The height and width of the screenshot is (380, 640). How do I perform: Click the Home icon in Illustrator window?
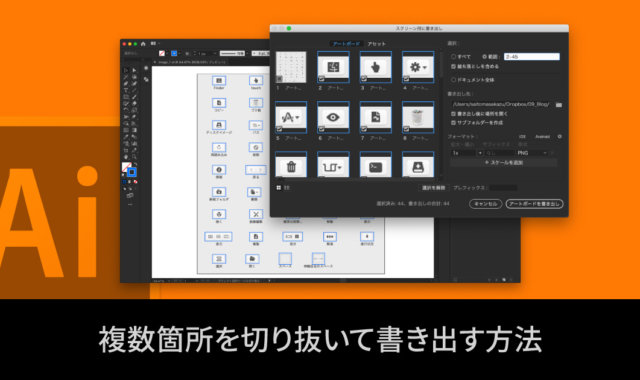143,44
